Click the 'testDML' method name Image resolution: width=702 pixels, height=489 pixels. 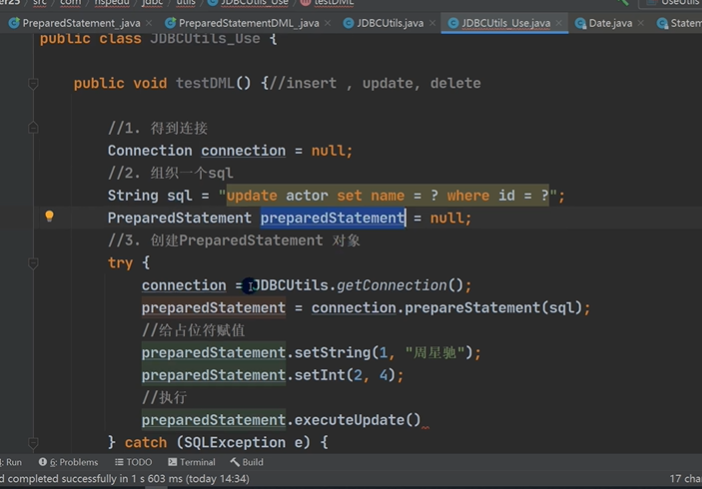pos(205,83)
